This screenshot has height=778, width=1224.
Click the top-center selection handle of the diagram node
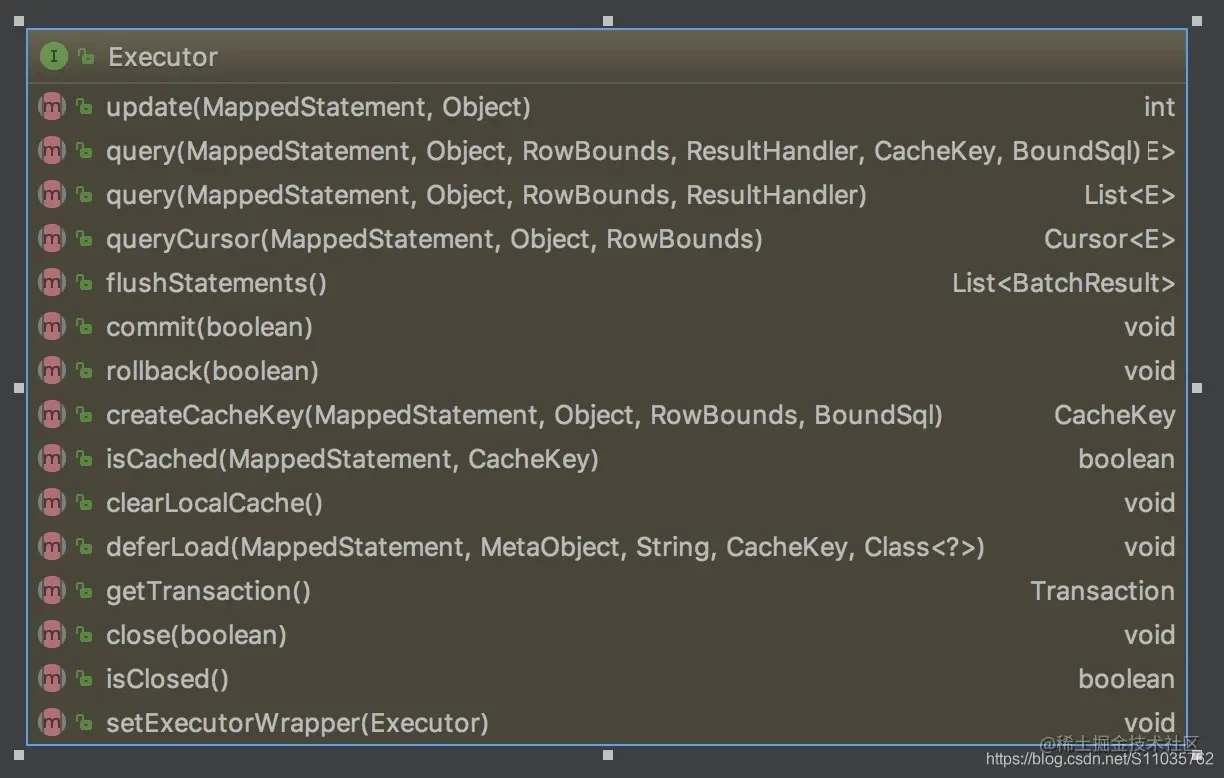pyautogui.click(x=607, y=20)
